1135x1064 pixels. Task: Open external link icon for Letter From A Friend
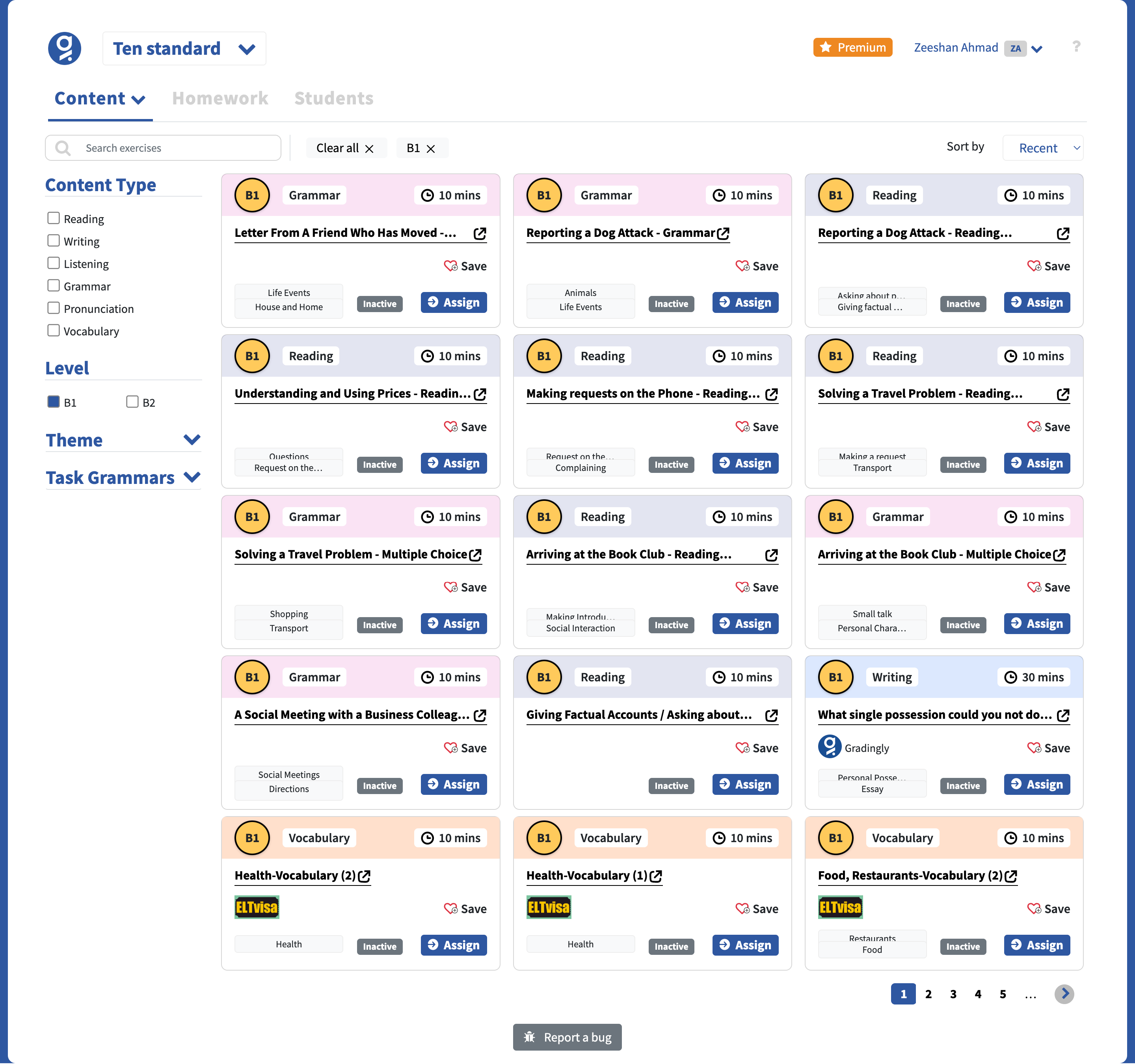[480, 233]
